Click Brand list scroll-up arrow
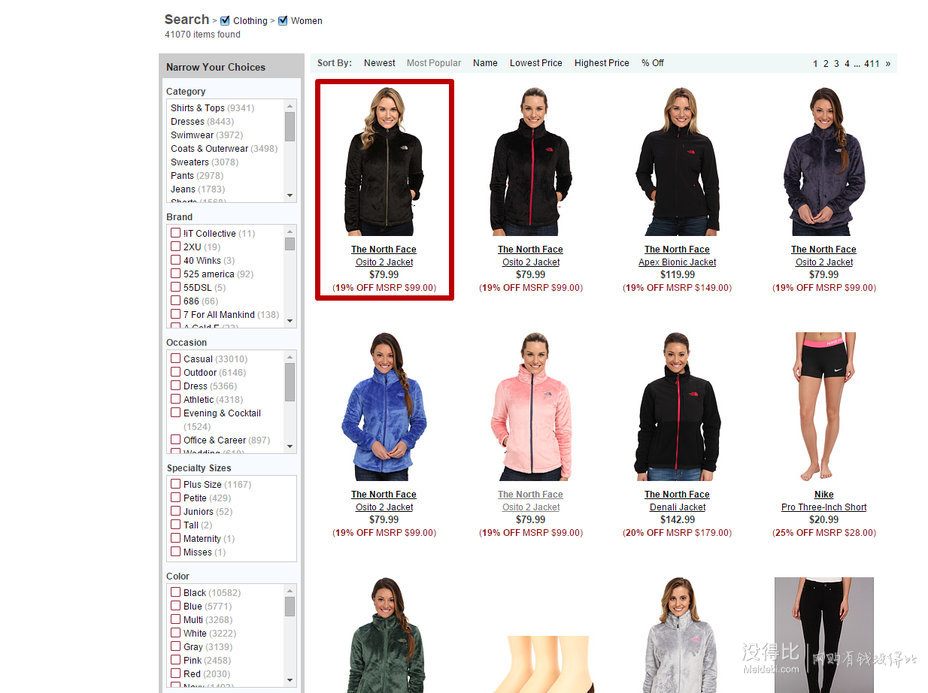This screenshot has height=693, width=928. tap(290, 231)
